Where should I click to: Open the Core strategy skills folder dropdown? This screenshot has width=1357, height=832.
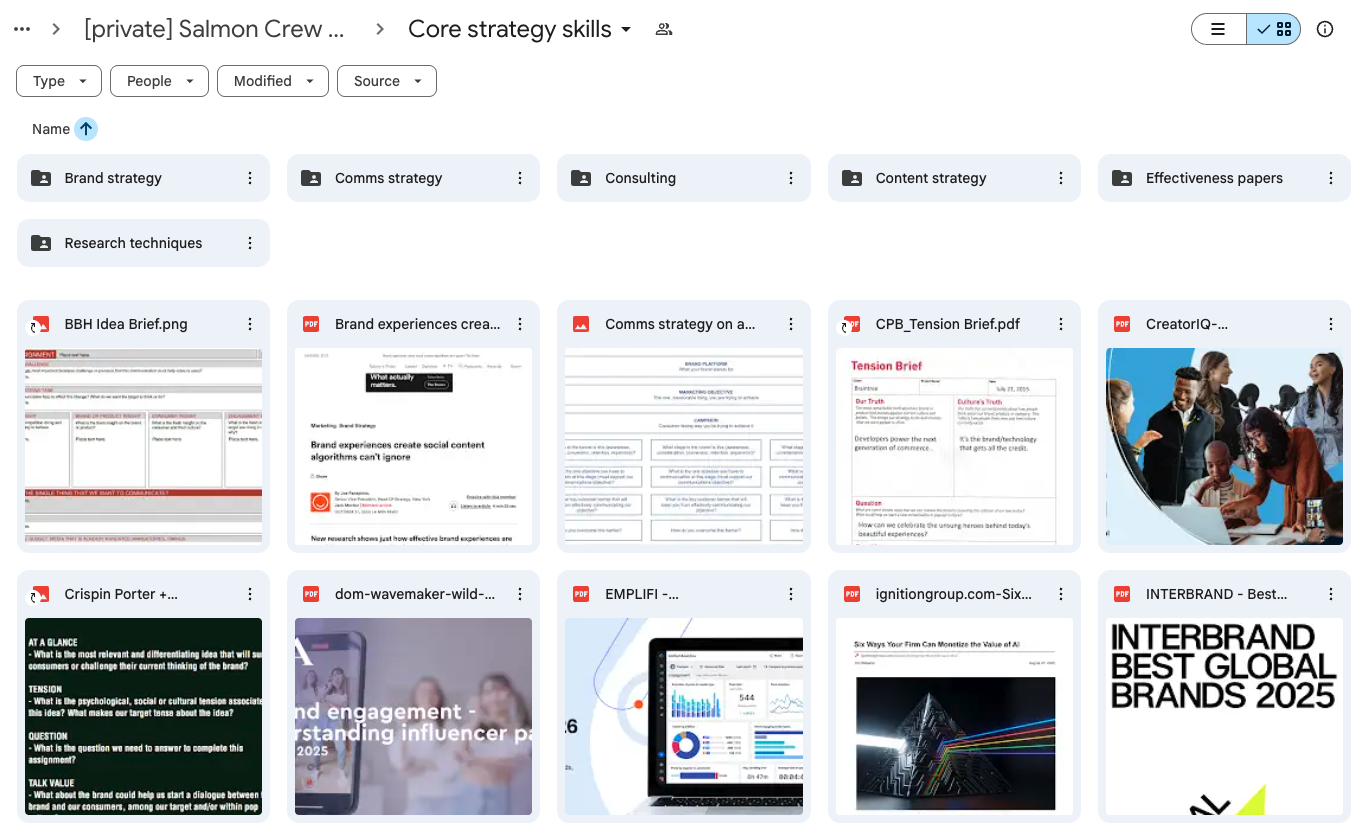(x=520, y=29)
